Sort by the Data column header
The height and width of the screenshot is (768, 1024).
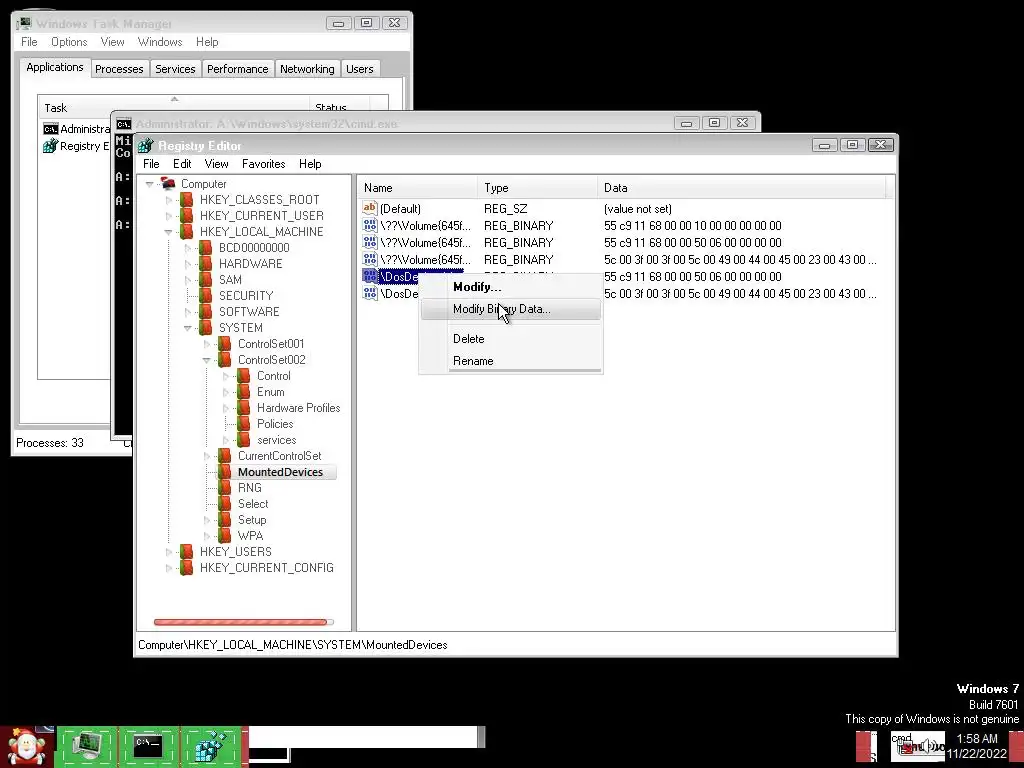click(x=741, y=187)
